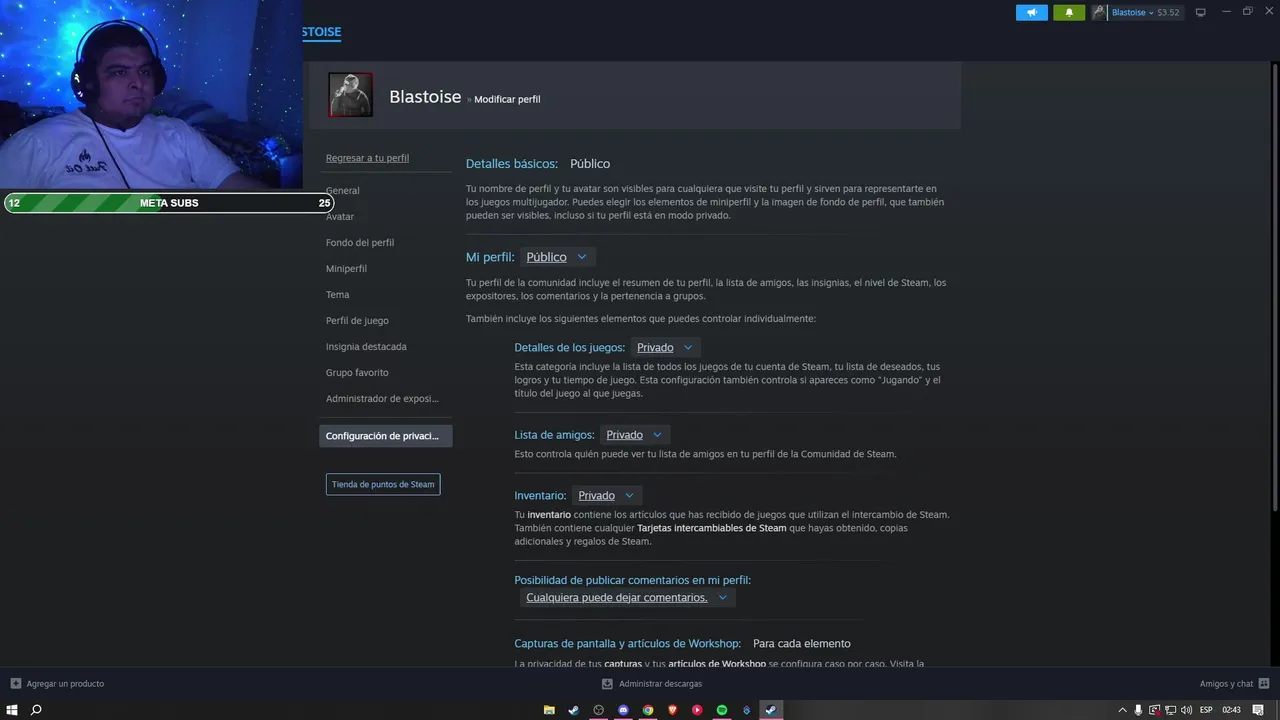Show hidden system tray icons
Viewport: 1280px width, 720px height.
point(1122,710)
